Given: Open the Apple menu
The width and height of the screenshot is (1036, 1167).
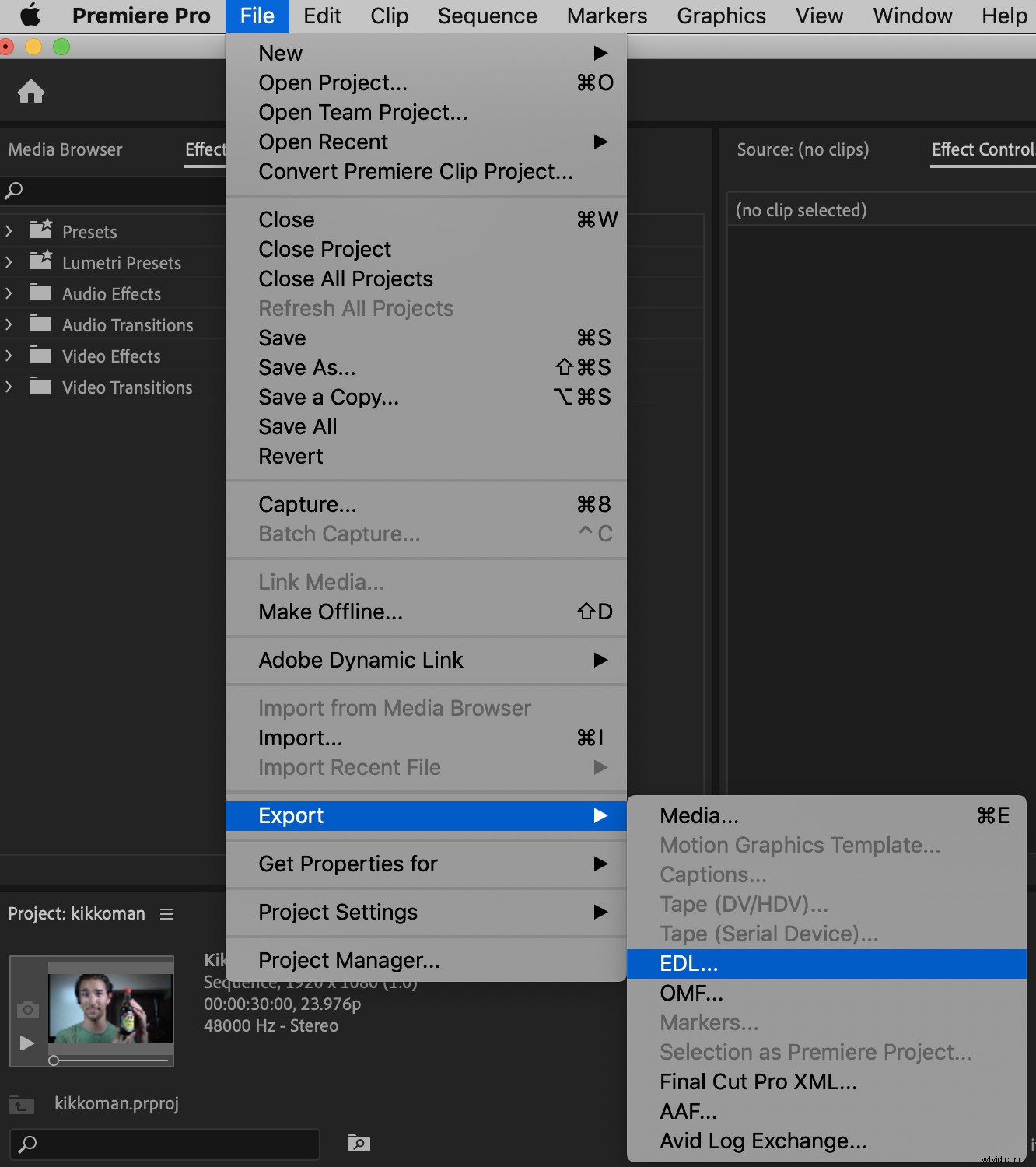Looking at the screenshot, I should pyautogui.click(x=30, y=16).
